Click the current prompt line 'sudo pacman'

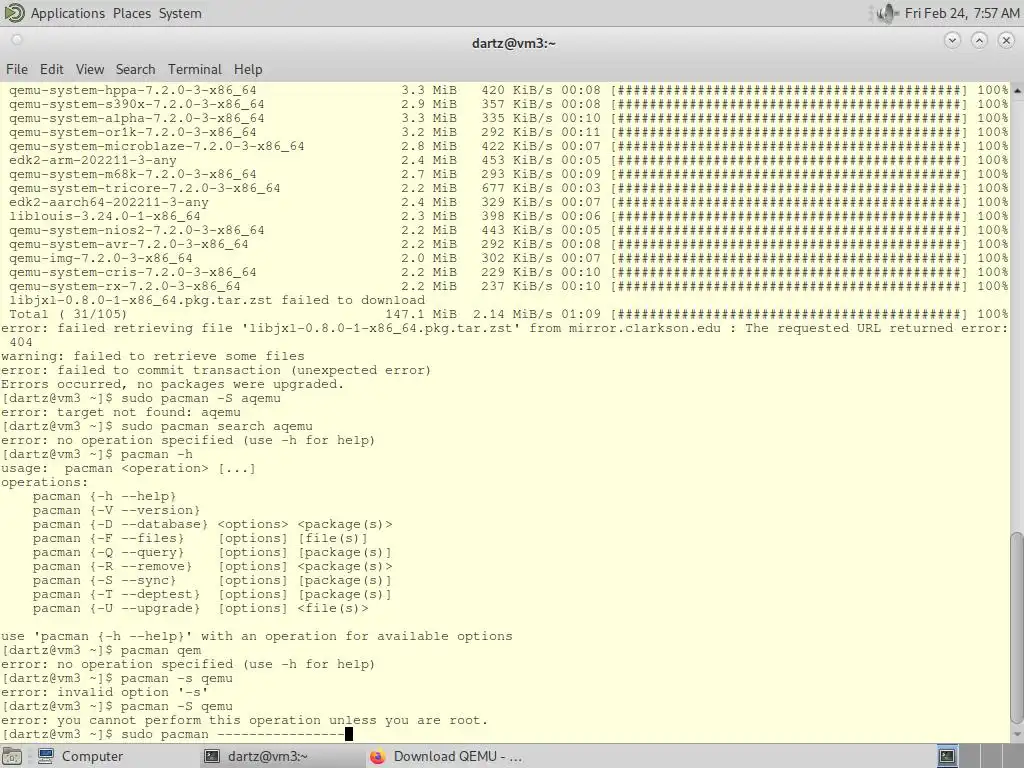176,734
